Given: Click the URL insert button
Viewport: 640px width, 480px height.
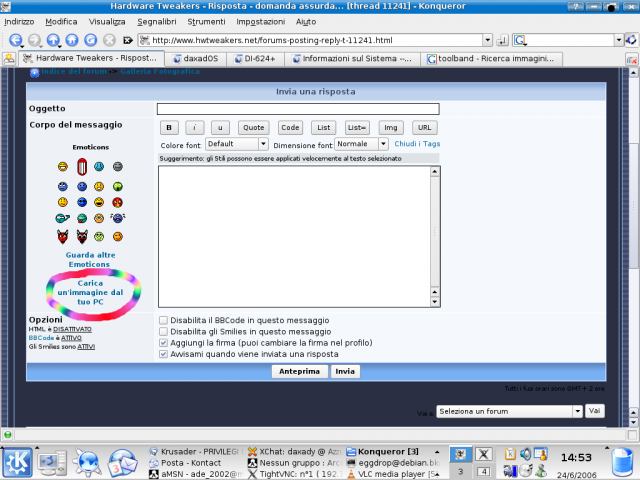Looking at the screenshot, I should tap(423, 127).
